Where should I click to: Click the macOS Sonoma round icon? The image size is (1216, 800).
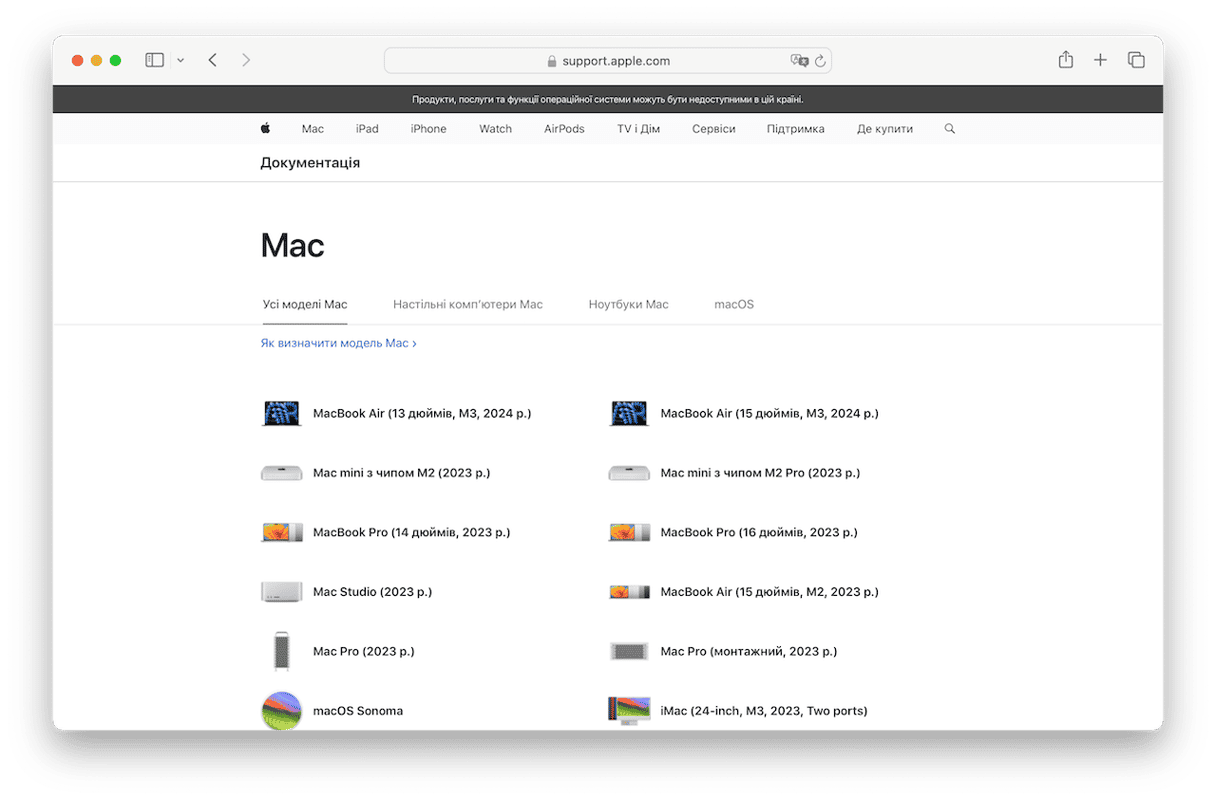[281, 711]
